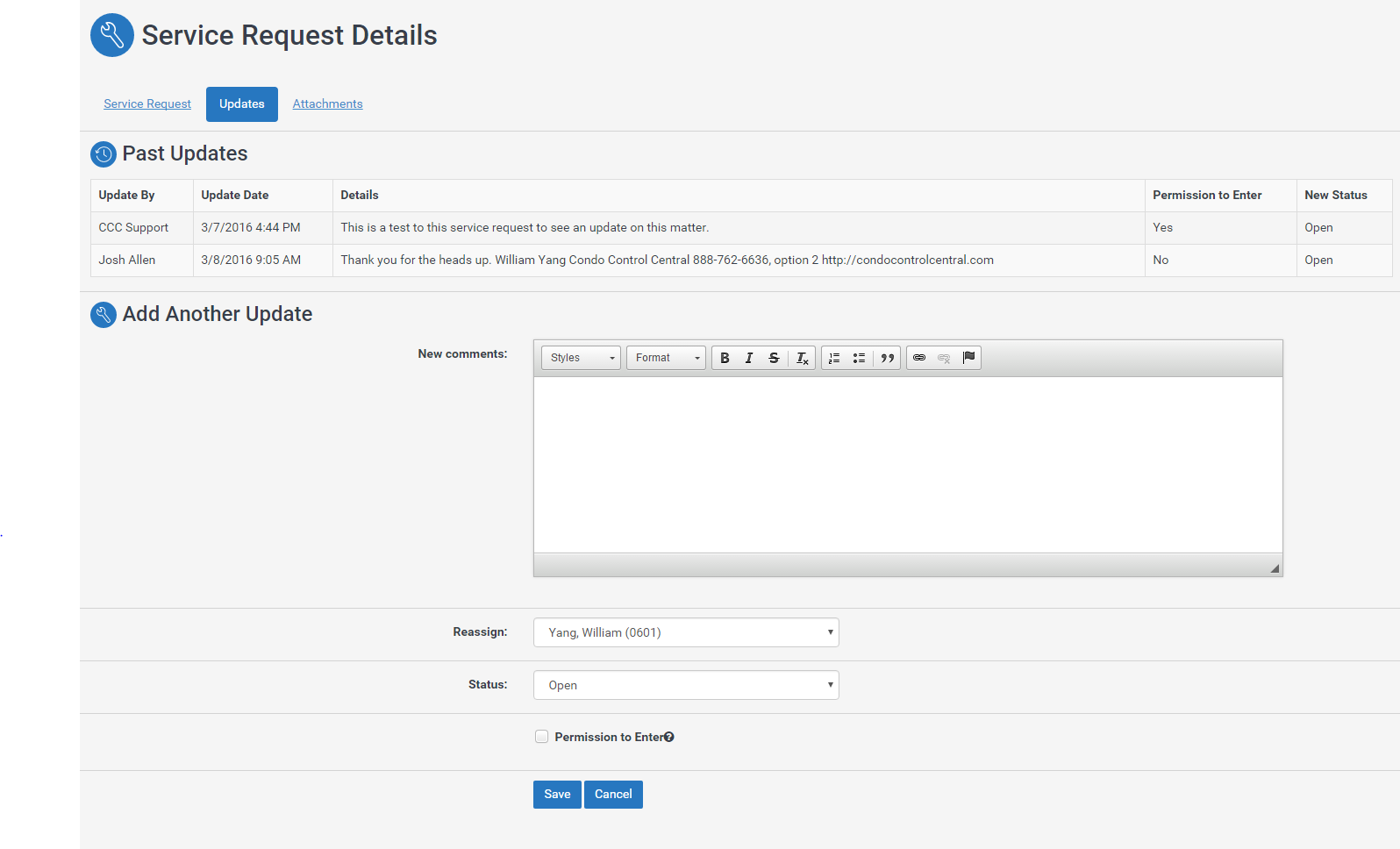Viewport: 1400px width, 849px height.
Task: Click the Remove Format icon
Action: [802, 358]
